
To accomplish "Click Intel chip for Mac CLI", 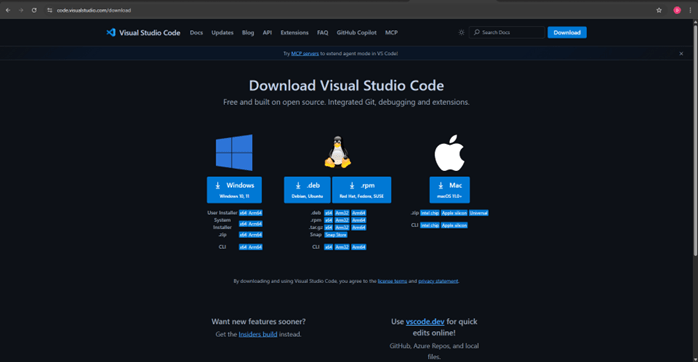I will pyautogui.click(x=430, y=225).
